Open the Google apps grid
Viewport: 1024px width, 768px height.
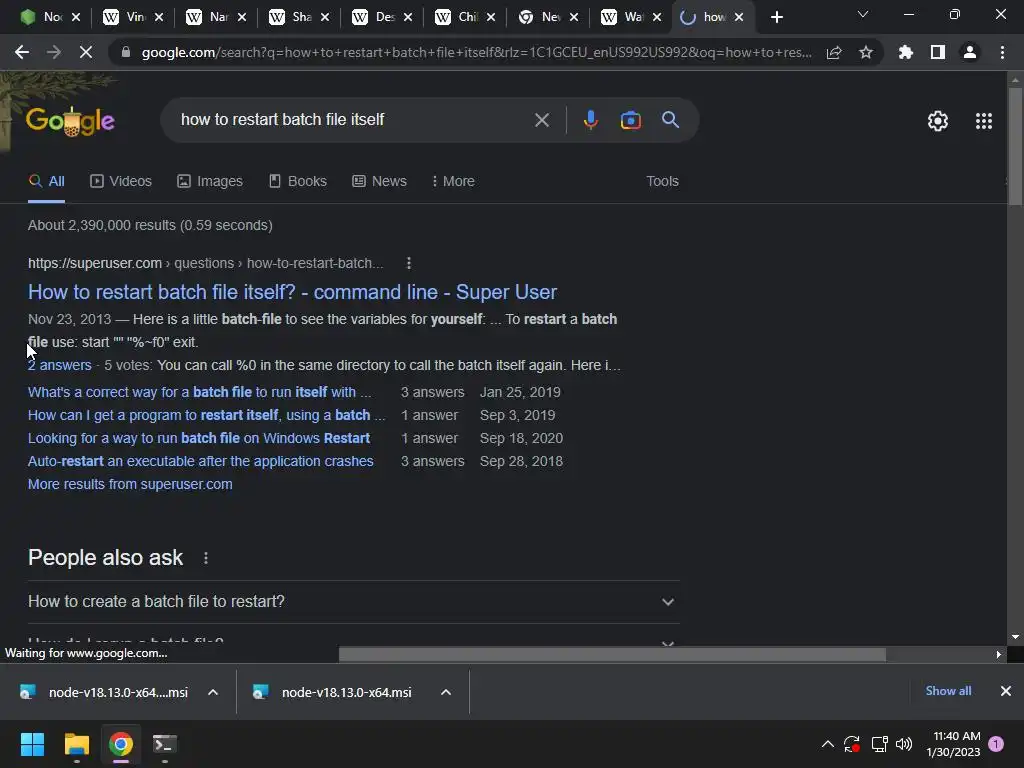click(984, 121)
